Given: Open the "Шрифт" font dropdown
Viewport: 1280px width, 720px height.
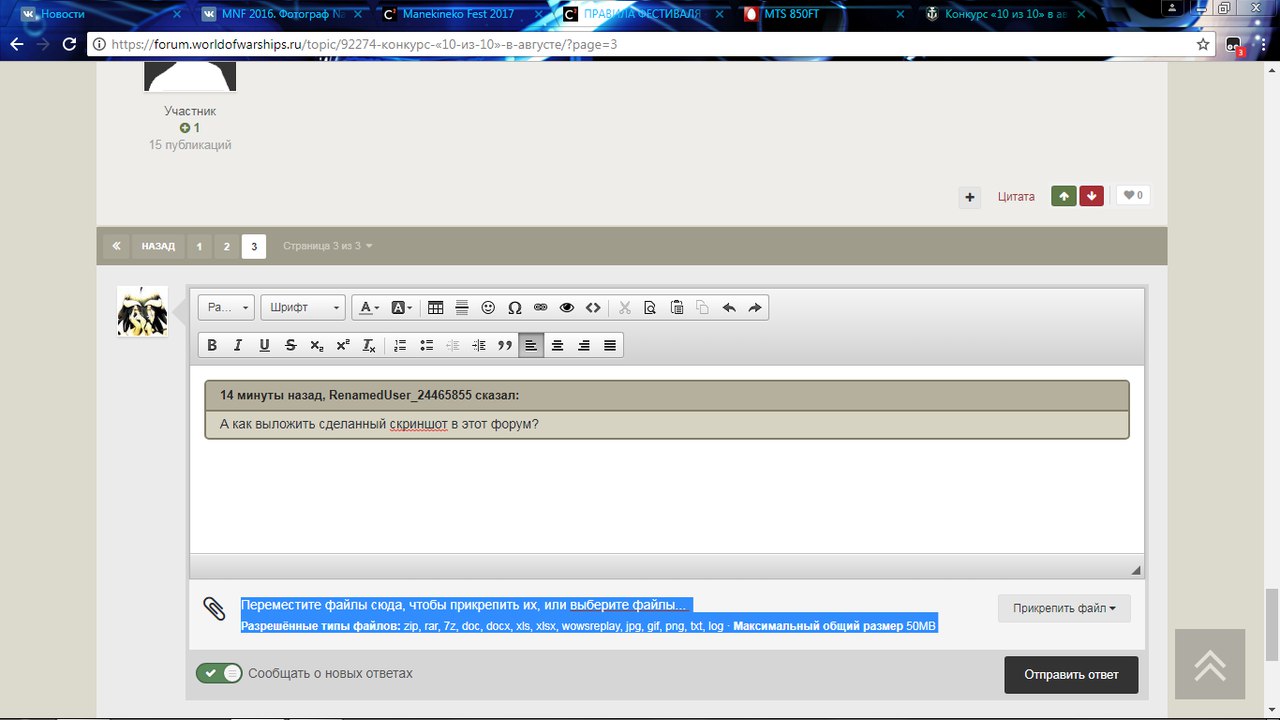Looking at the screenshot, I should 303,308.
